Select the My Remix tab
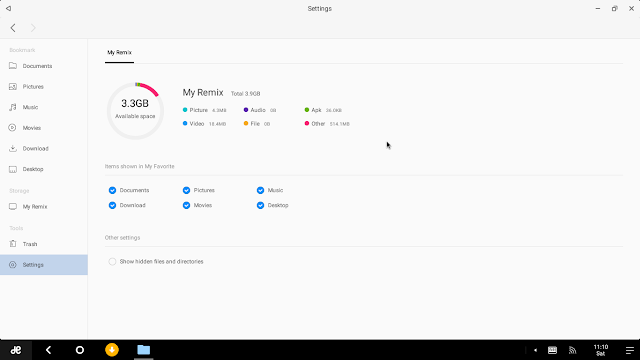 pyautogui.click(x=119, y=53)
